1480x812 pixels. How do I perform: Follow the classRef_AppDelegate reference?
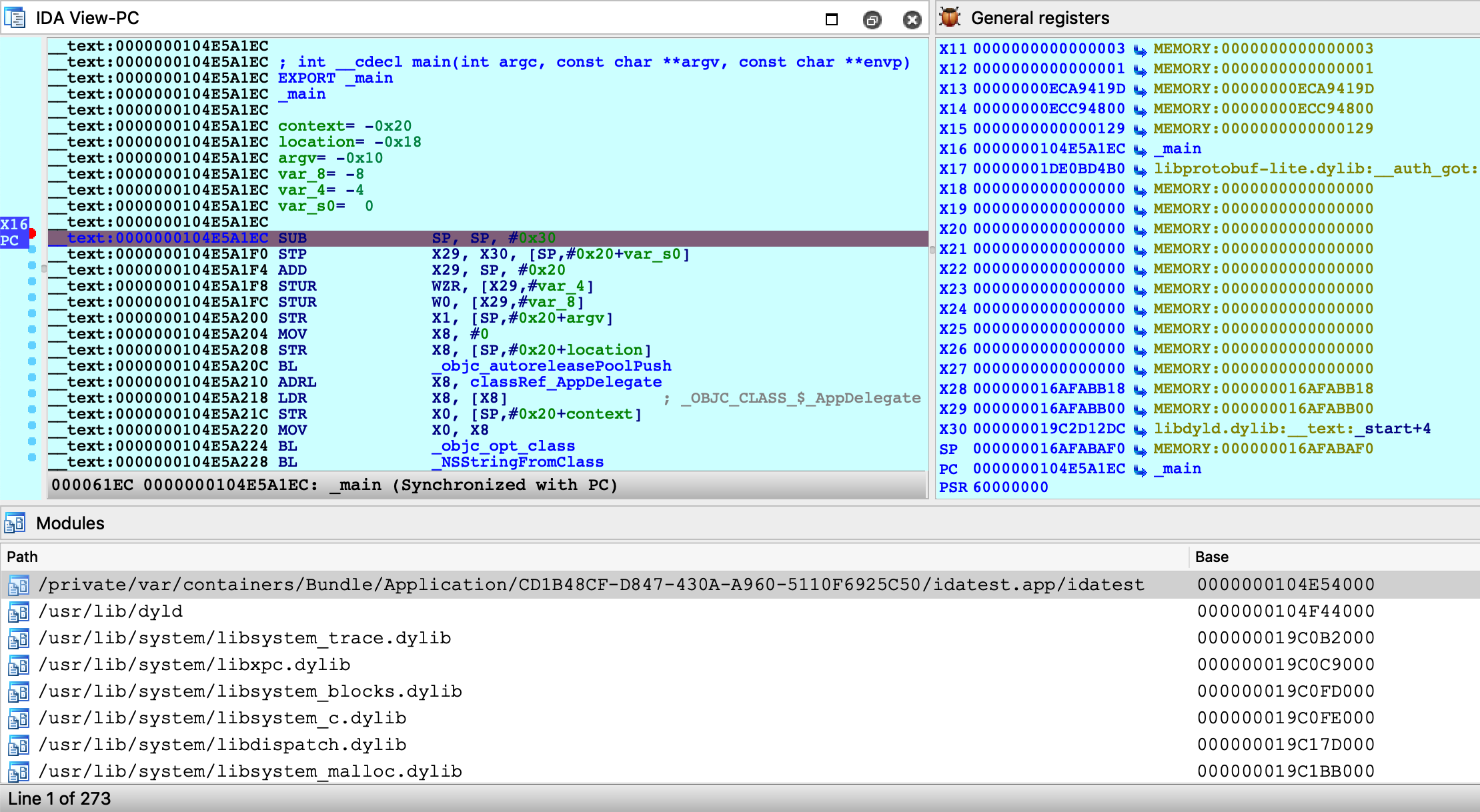pyautogui.click(x=566, y=382)
